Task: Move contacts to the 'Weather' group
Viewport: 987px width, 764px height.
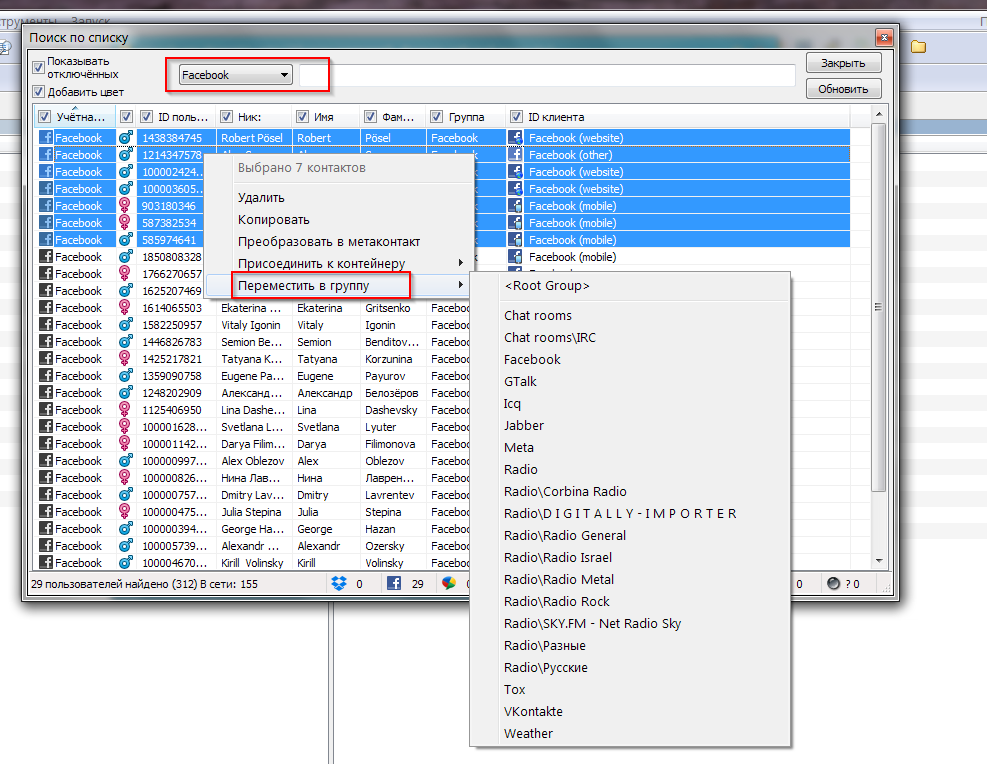Action: click(x=528, y=733)
